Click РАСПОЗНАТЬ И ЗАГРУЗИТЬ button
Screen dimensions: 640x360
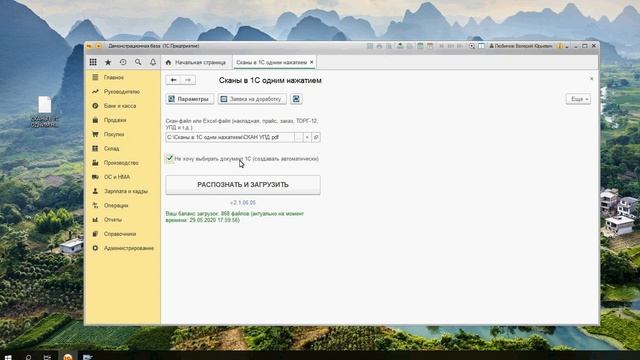(243, 185)
